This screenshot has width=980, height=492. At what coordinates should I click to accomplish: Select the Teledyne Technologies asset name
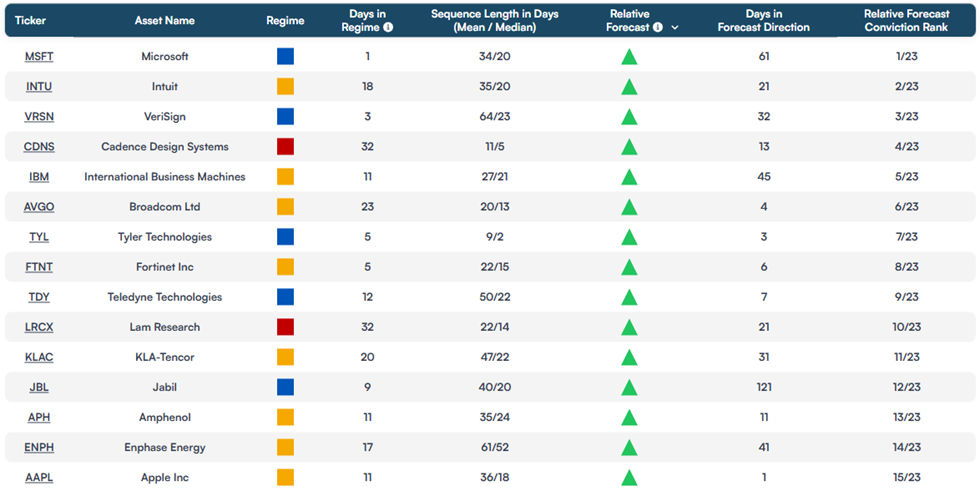click(x=164, y=297)
